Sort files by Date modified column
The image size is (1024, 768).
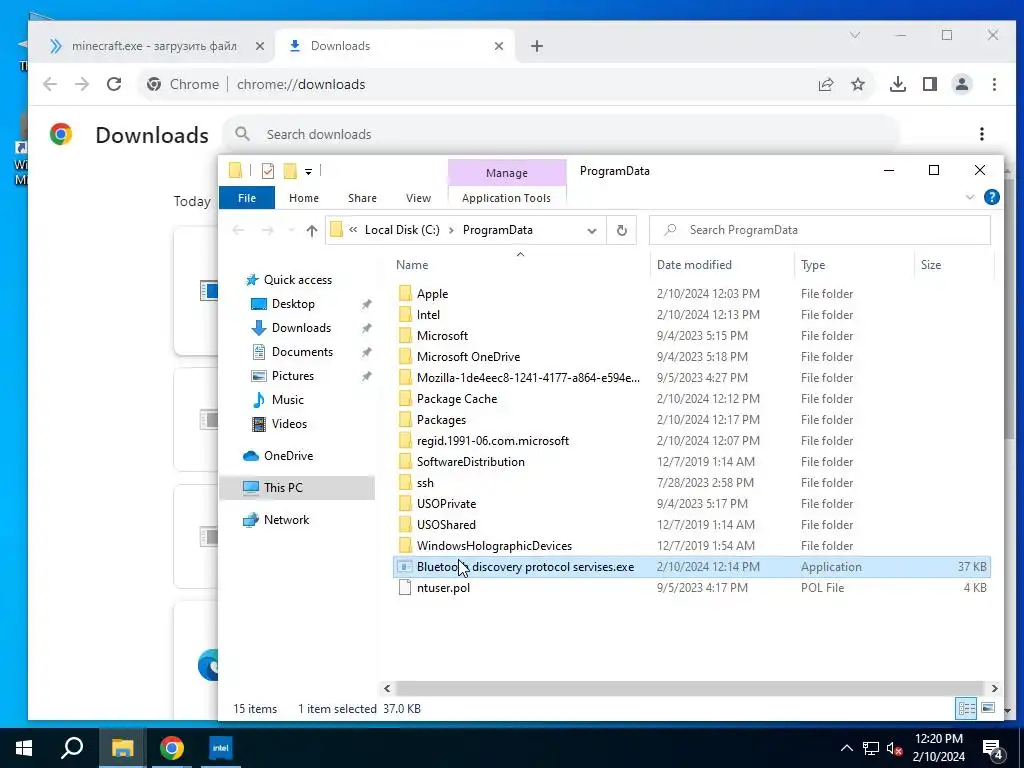point(722,264)
